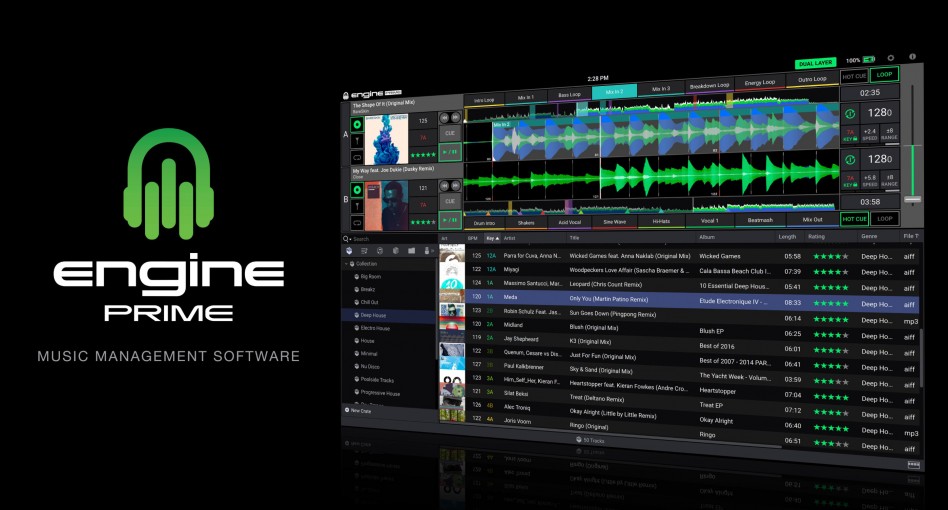This screenshot has width=948, height=510.
Task: Click the deck A tuning fork icon
Action: click(357, 141)
